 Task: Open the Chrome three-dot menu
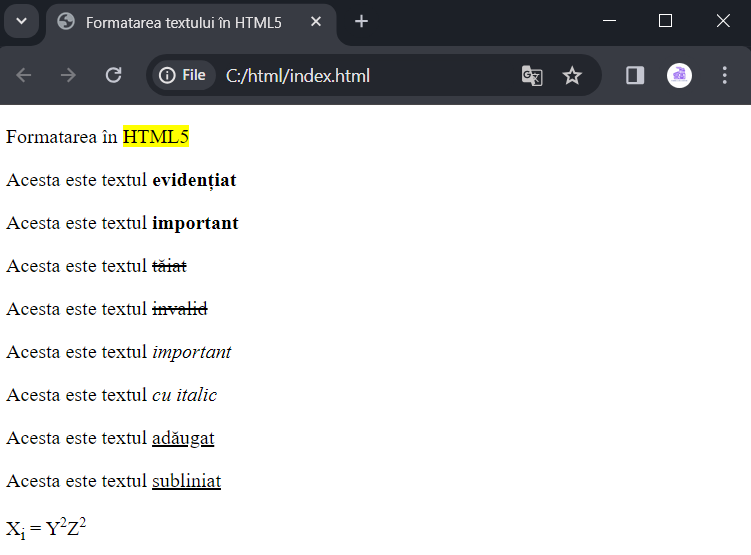[x=725, y=76]
